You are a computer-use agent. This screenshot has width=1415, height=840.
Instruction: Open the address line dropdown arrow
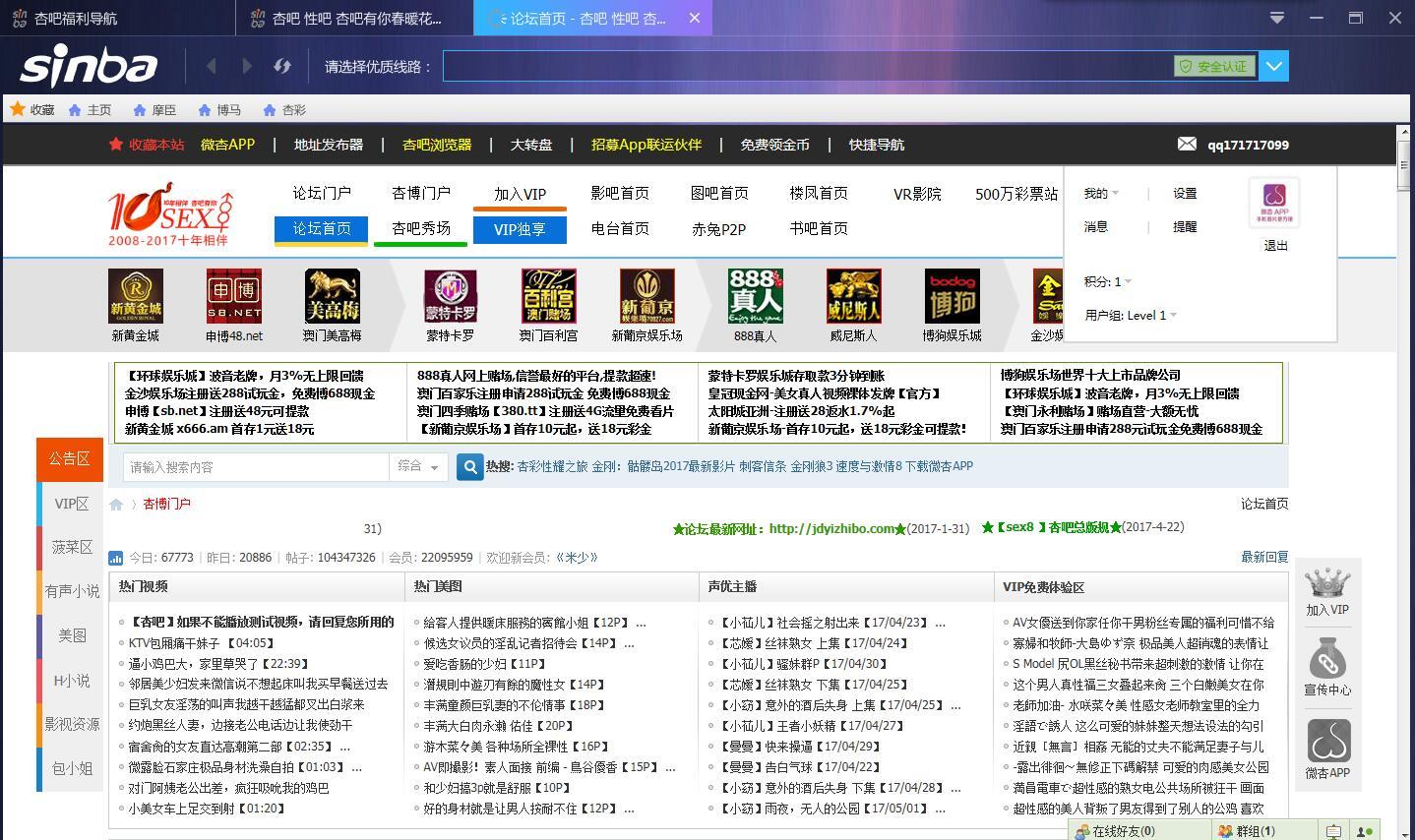tap(1273, 66)
